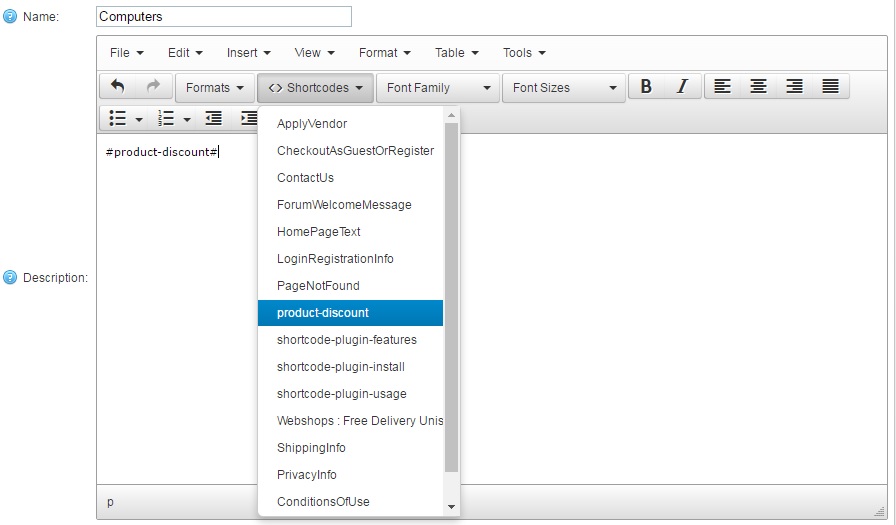
Task: Toggle Bold text formatting
Action: pos(646,87)
